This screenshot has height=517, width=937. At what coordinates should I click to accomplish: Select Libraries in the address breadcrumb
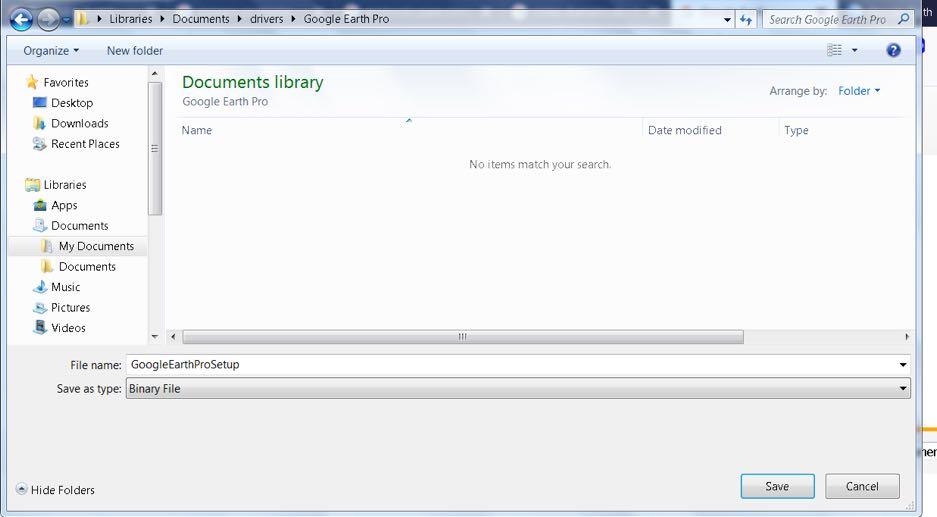130,19
